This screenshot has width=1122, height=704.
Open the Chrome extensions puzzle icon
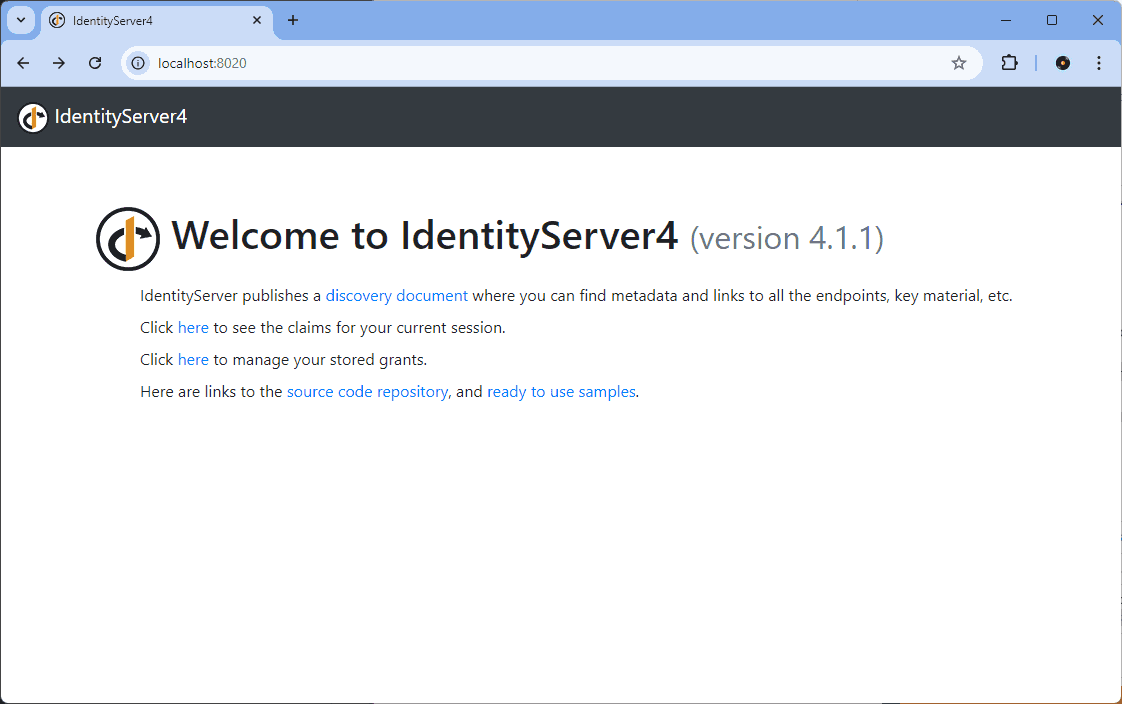pyautogui.click(x=1009, y=63)
